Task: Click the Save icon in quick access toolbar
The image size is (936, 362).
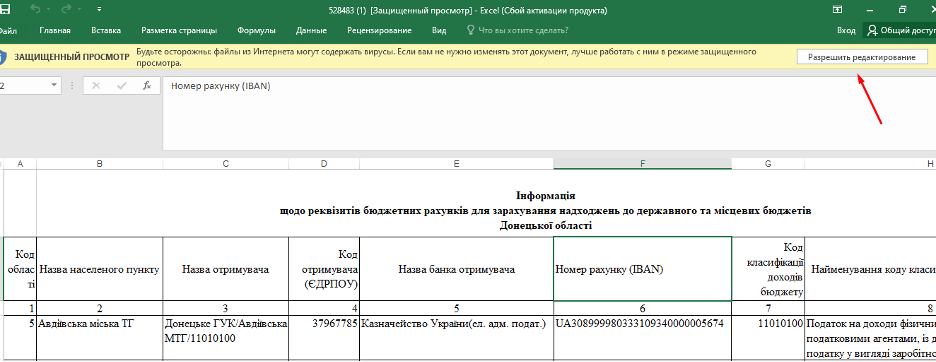Action: tap(5, 10)
